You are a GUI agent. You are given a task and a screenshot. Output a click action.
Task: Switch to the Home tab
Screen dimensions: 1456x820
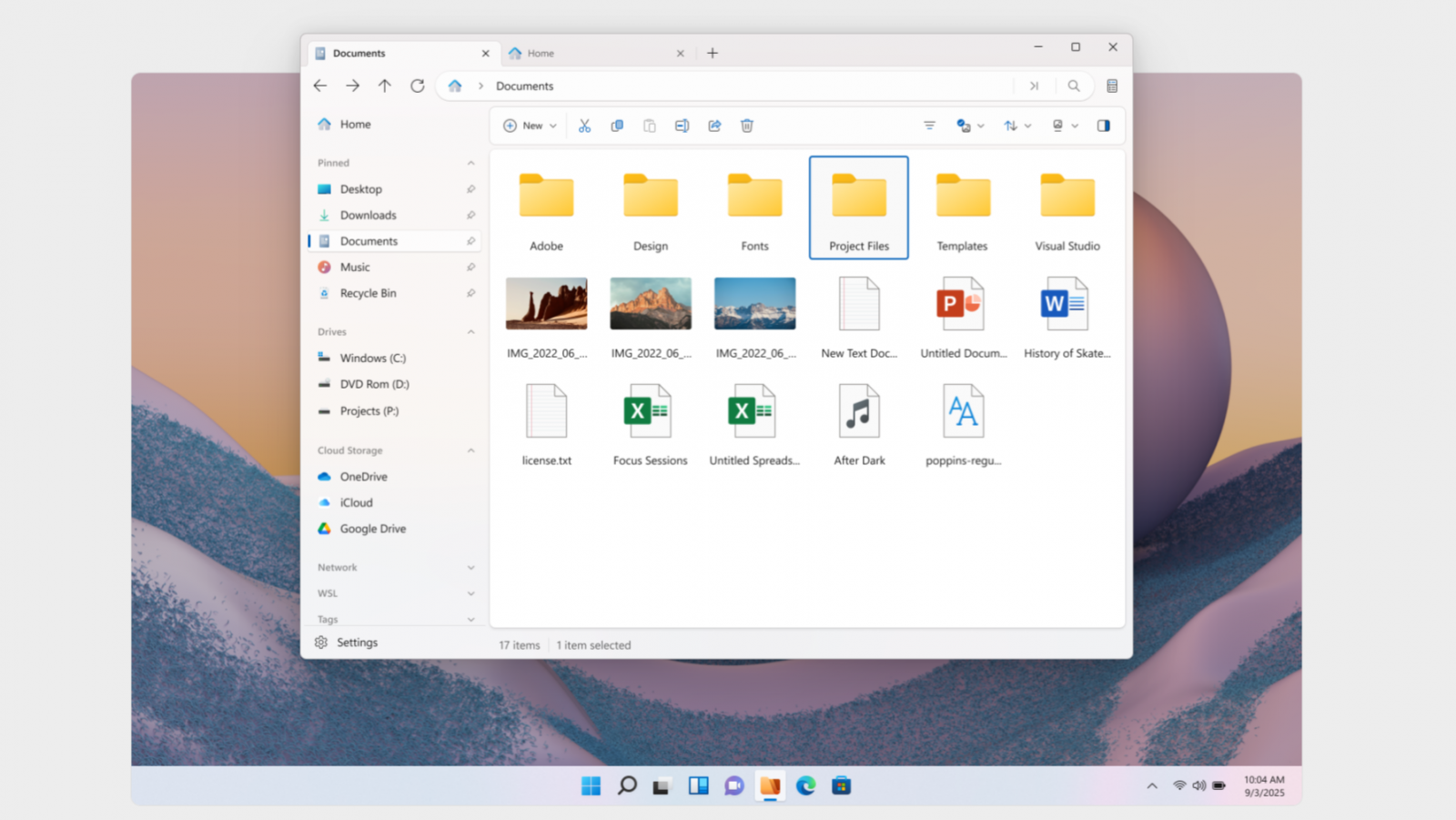coord(541,53)
